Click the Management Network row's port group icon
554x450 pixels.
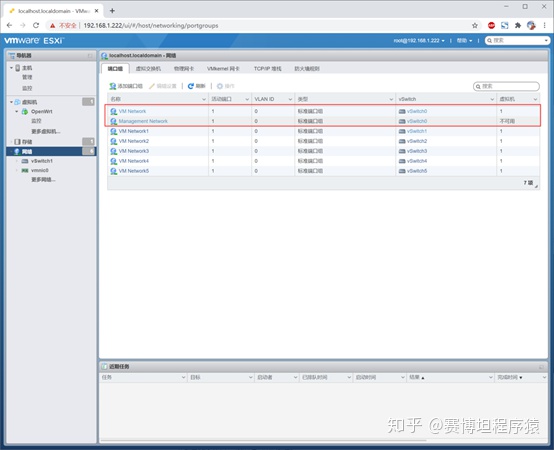(113, 121)
